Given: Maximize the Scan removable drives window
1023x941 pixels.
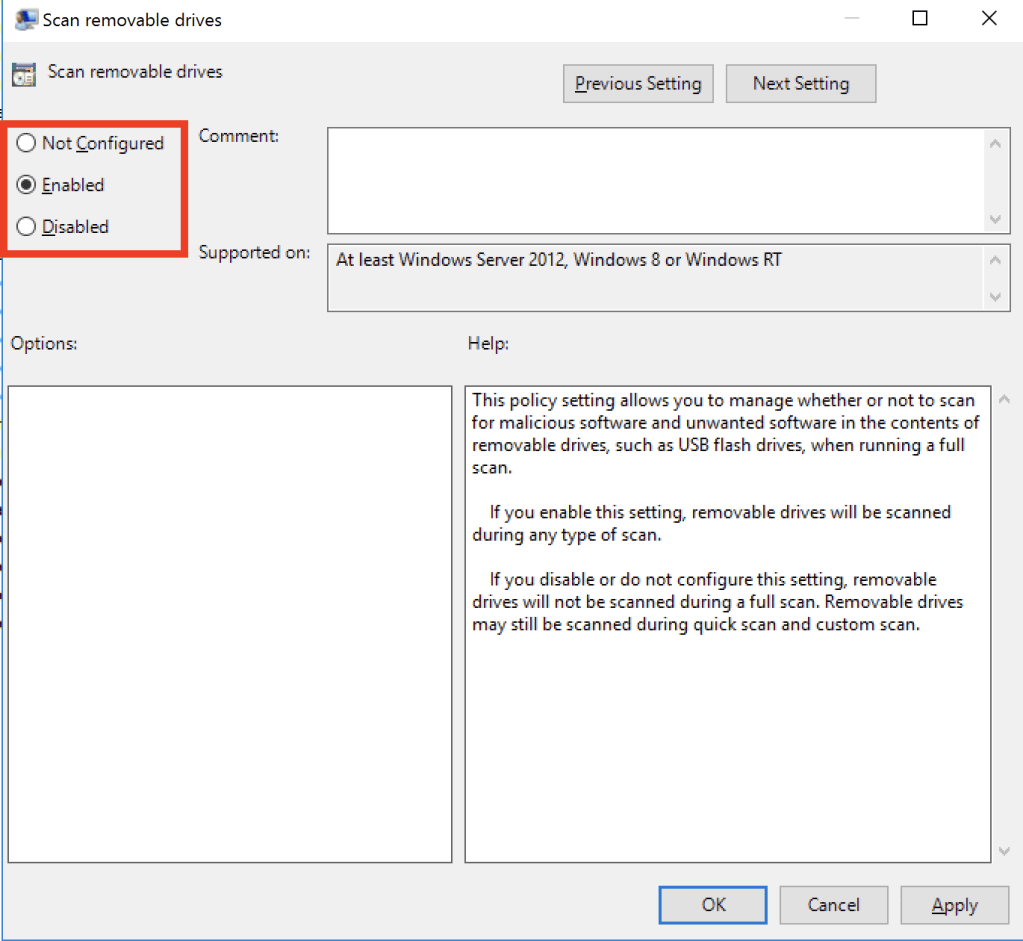Looking at the screenshot, I should (x=920, y=19).
